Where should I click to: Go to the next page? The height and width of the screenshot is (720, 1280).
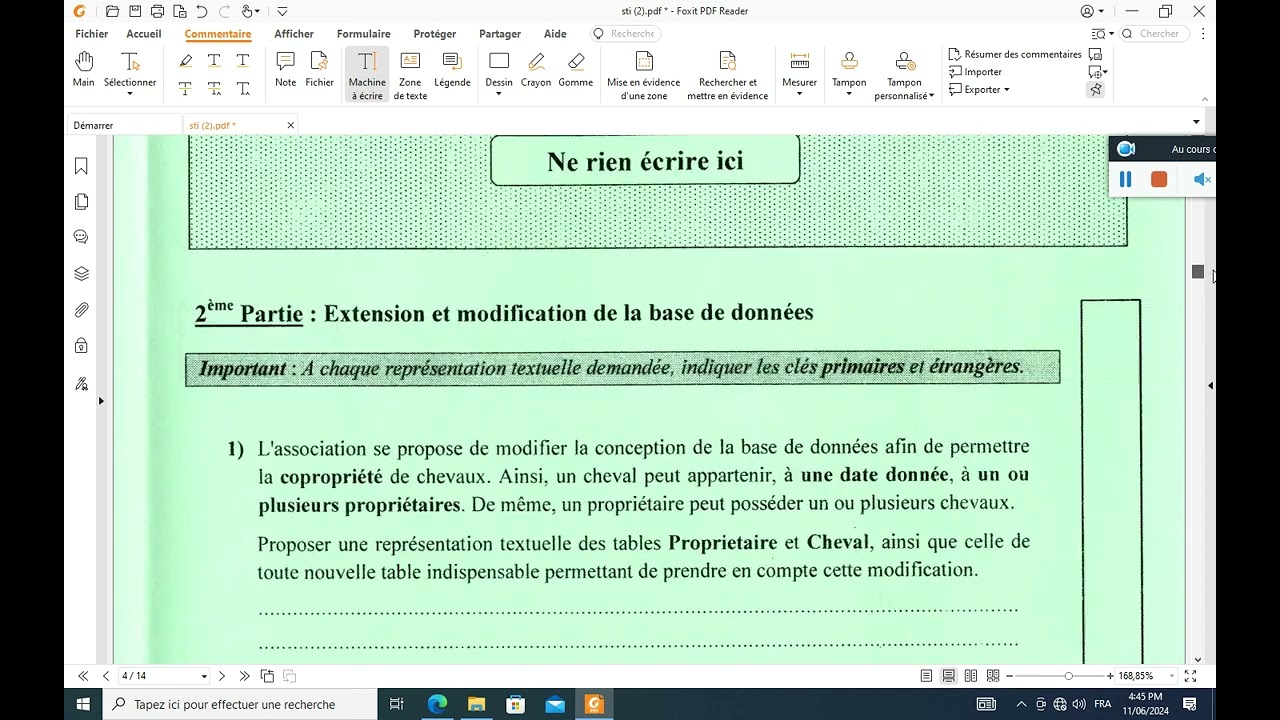point(222,676)
